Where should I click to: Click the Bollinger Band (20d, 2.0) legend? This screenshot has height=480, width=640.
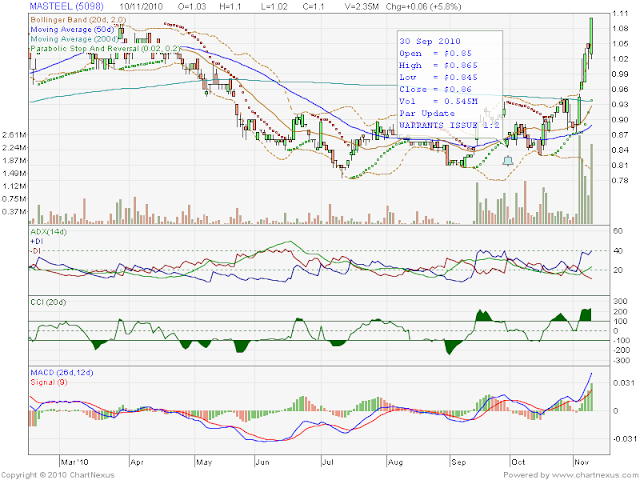pyautogui.click(x=78, y=20)
